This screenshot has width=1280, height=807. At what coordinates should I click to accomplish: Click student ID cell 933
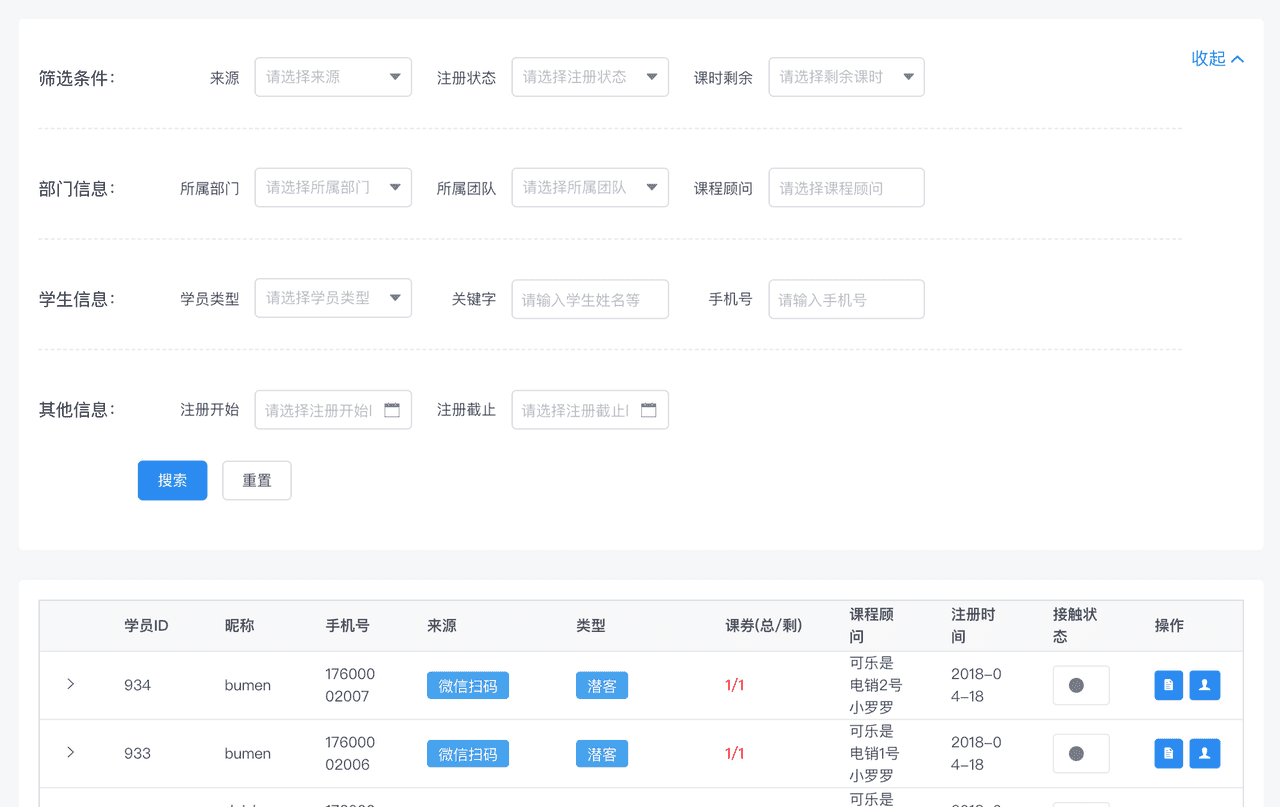[x=137, y=753]
